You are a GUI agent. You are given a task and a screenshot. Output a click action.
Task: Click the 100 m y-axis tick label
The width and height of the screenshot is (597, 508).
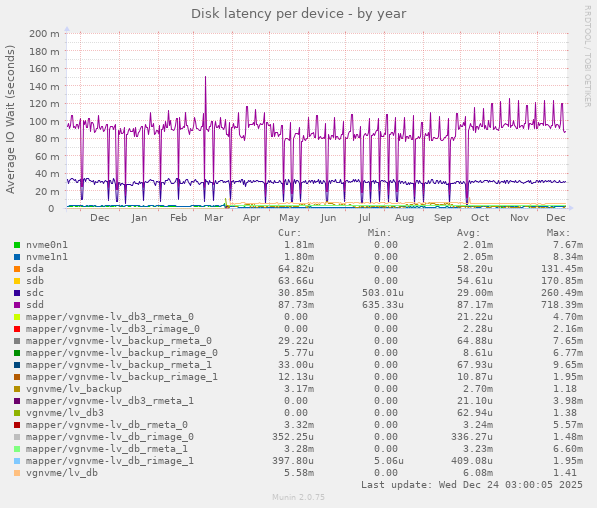(x=44, y=121)
